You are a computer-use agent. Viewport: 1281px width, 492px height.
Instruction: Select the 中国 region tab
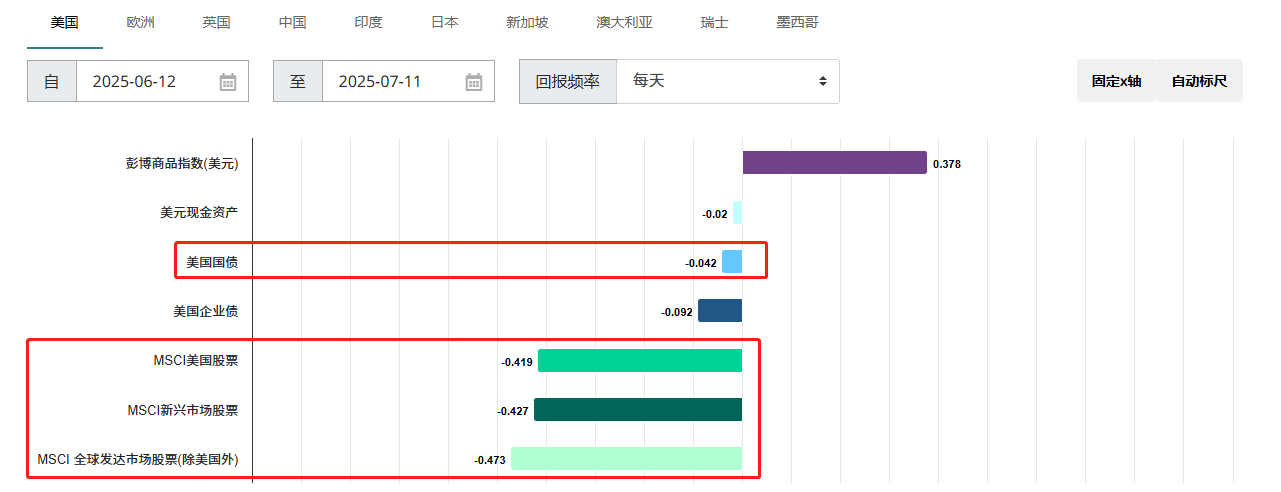point(292,22)
